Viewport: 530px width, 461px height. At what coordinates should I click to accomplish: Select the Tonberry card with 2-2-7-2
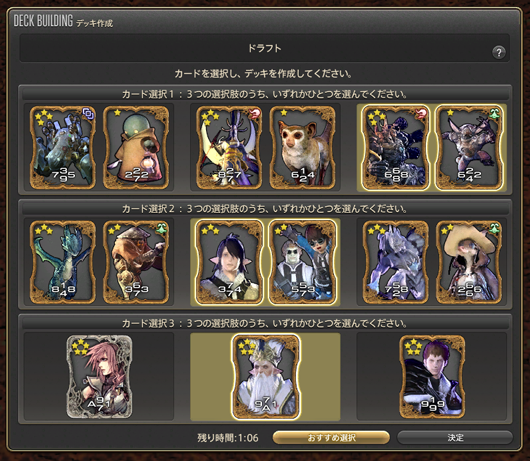pyautogui.click(x=136, y=148)
